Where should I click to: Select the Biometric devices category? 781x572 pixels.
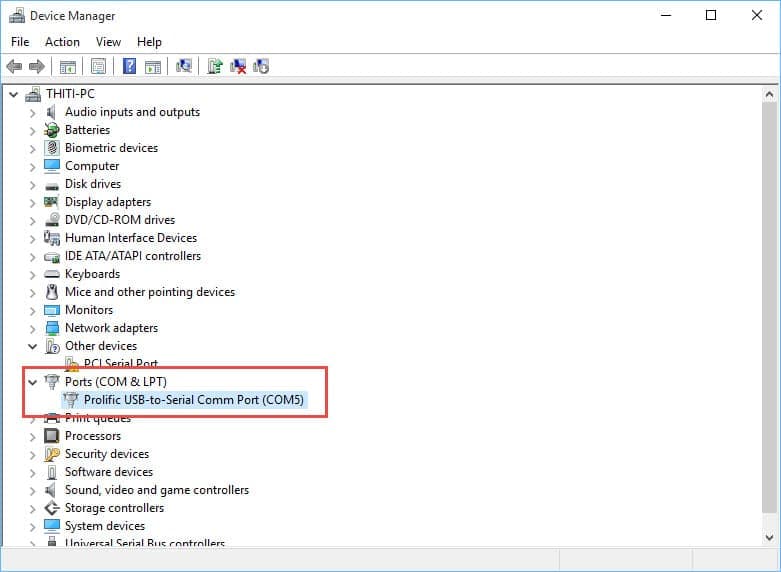[111, 148]
